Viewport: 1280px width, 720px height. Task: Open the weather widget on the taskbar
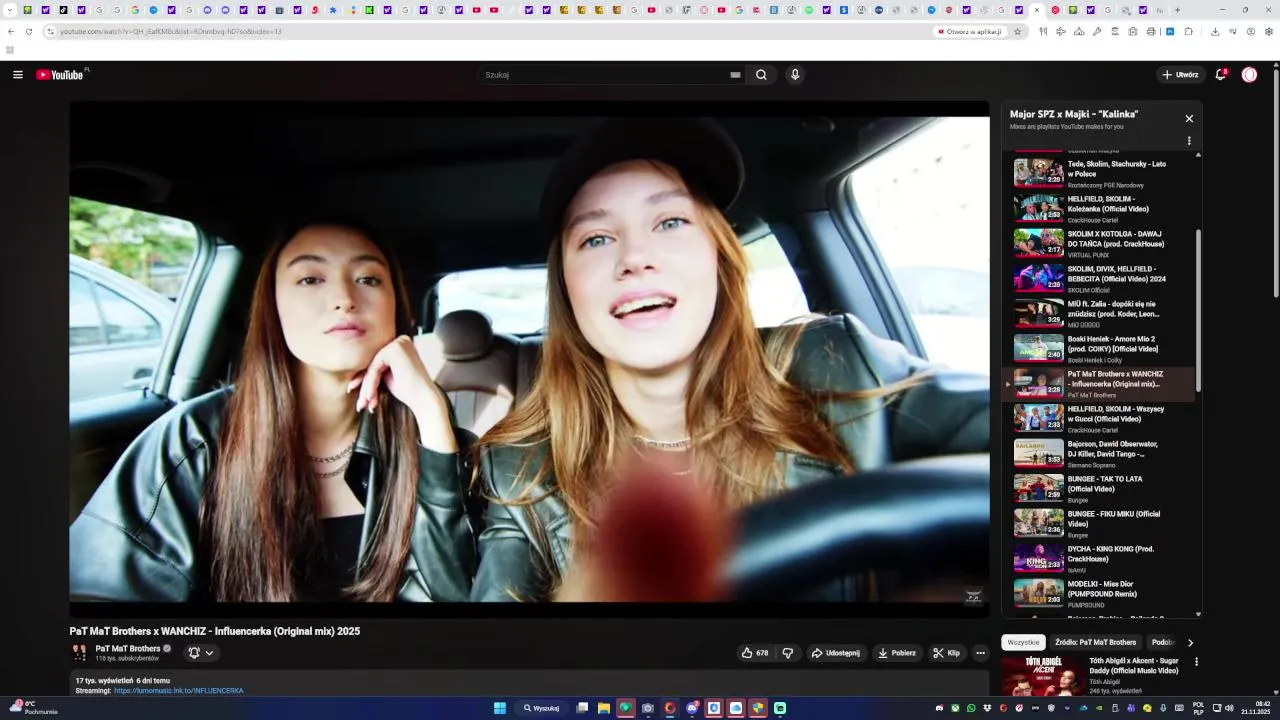pos(33,707)
